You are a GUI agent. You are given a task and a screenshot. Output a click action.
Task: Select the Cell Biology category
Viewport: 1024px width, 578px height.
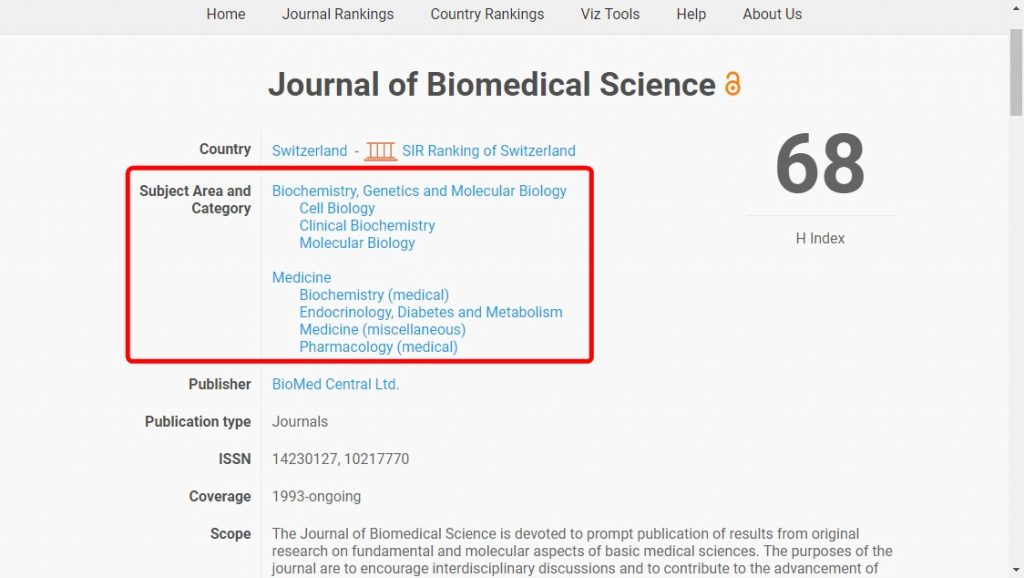(337, 208)
